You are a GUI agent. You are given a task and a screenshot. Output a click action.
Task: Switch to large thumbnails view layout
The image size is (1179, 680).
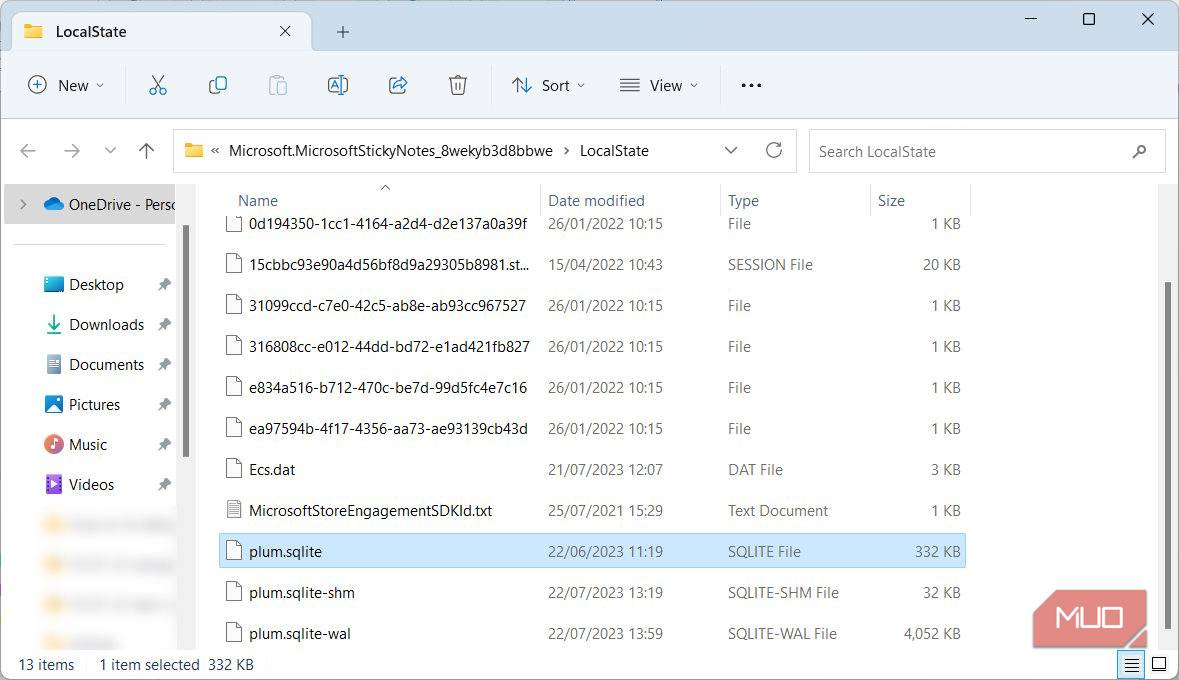[1159, 664]
